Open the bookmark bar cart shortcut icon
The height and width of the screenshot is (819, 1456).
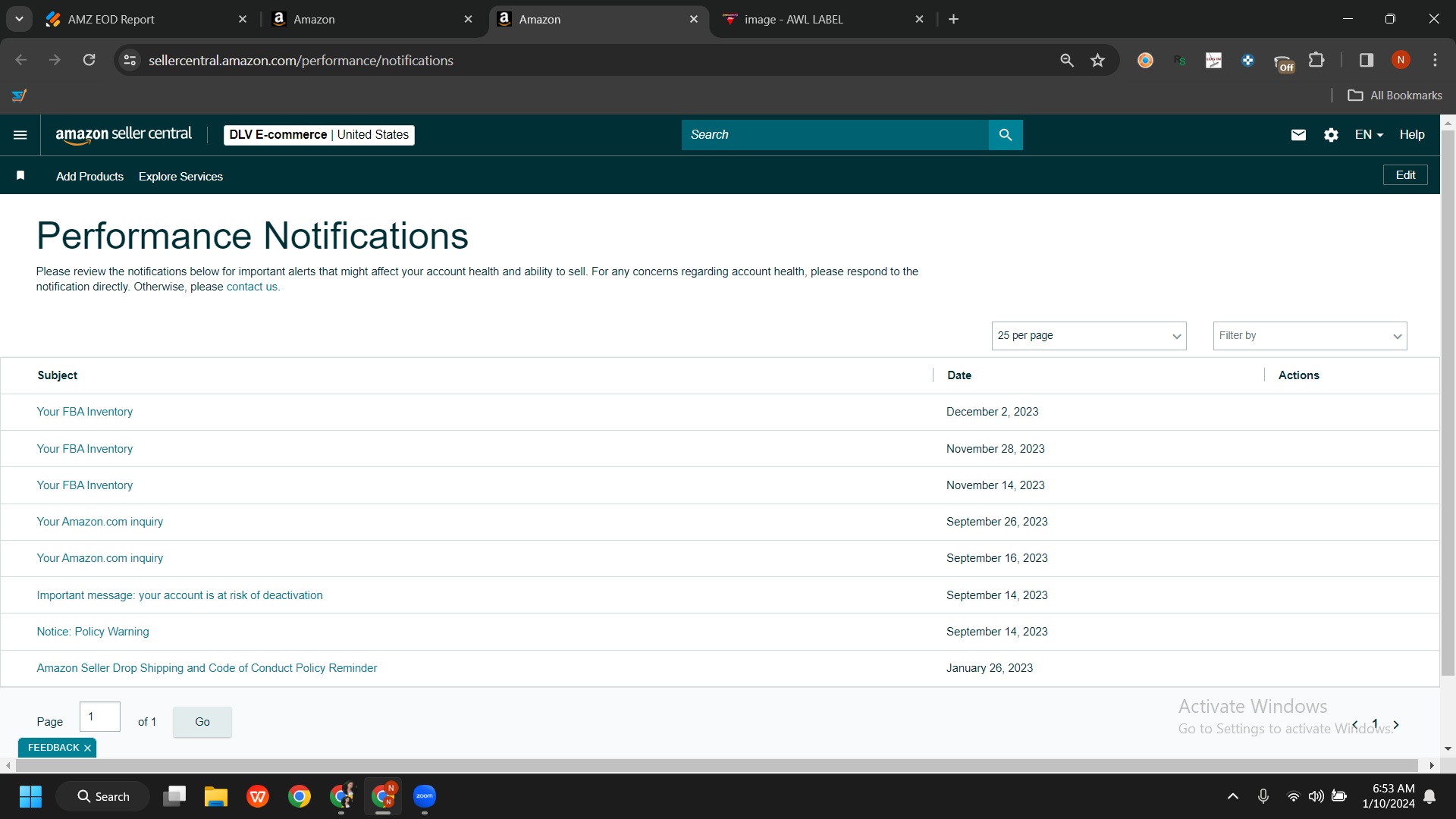(20, 96)
